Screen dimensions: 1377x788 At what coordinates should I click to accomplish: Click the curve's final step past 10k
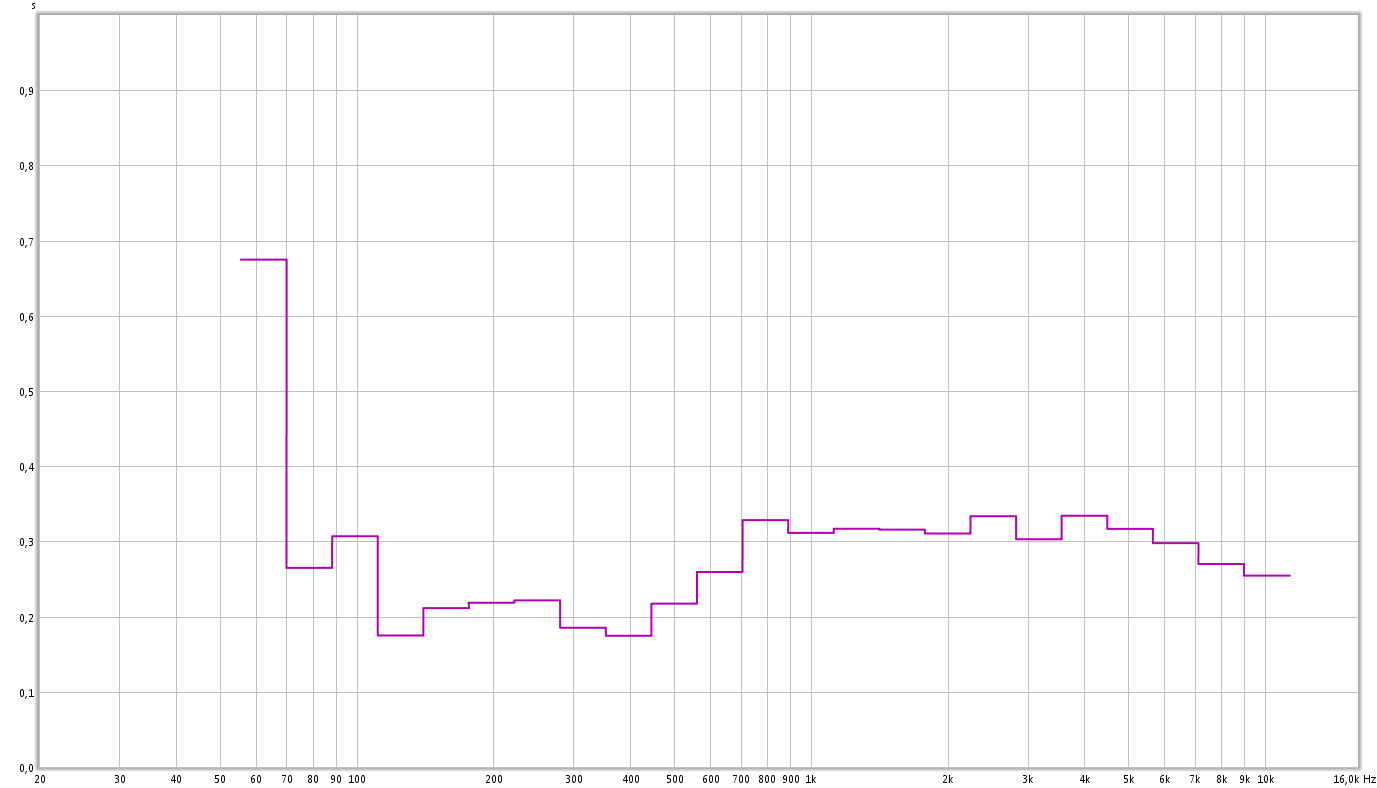click(1267, 576)
